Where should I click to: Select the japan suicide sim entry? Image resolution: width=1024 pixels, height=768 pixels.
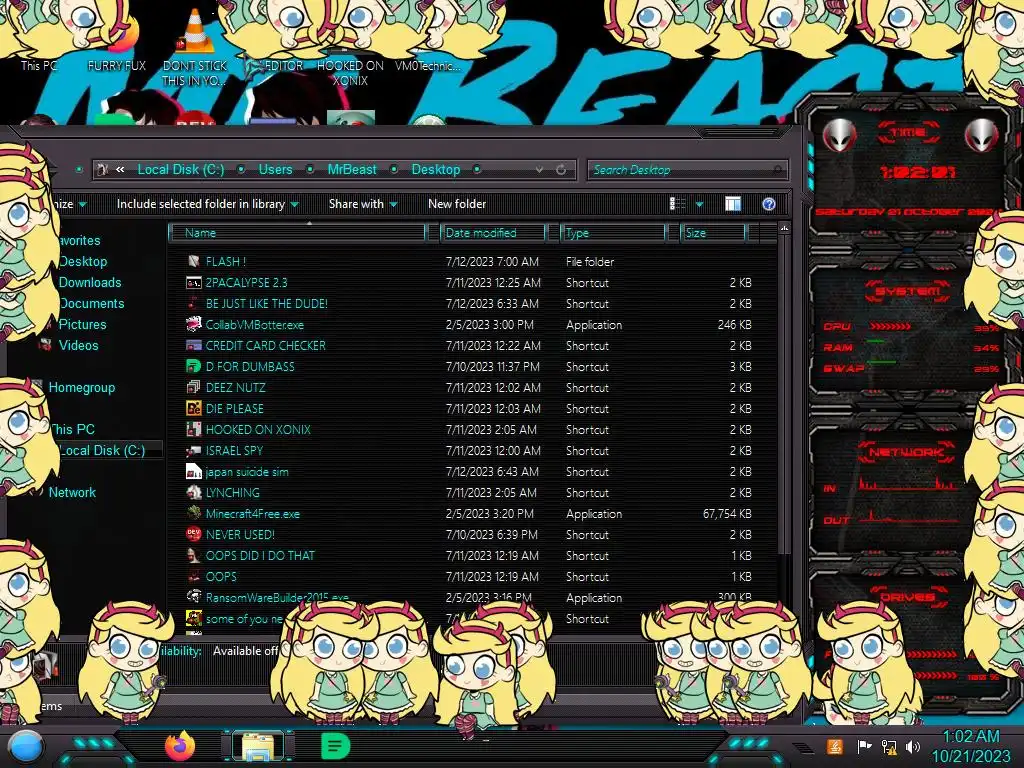(247, 472)
